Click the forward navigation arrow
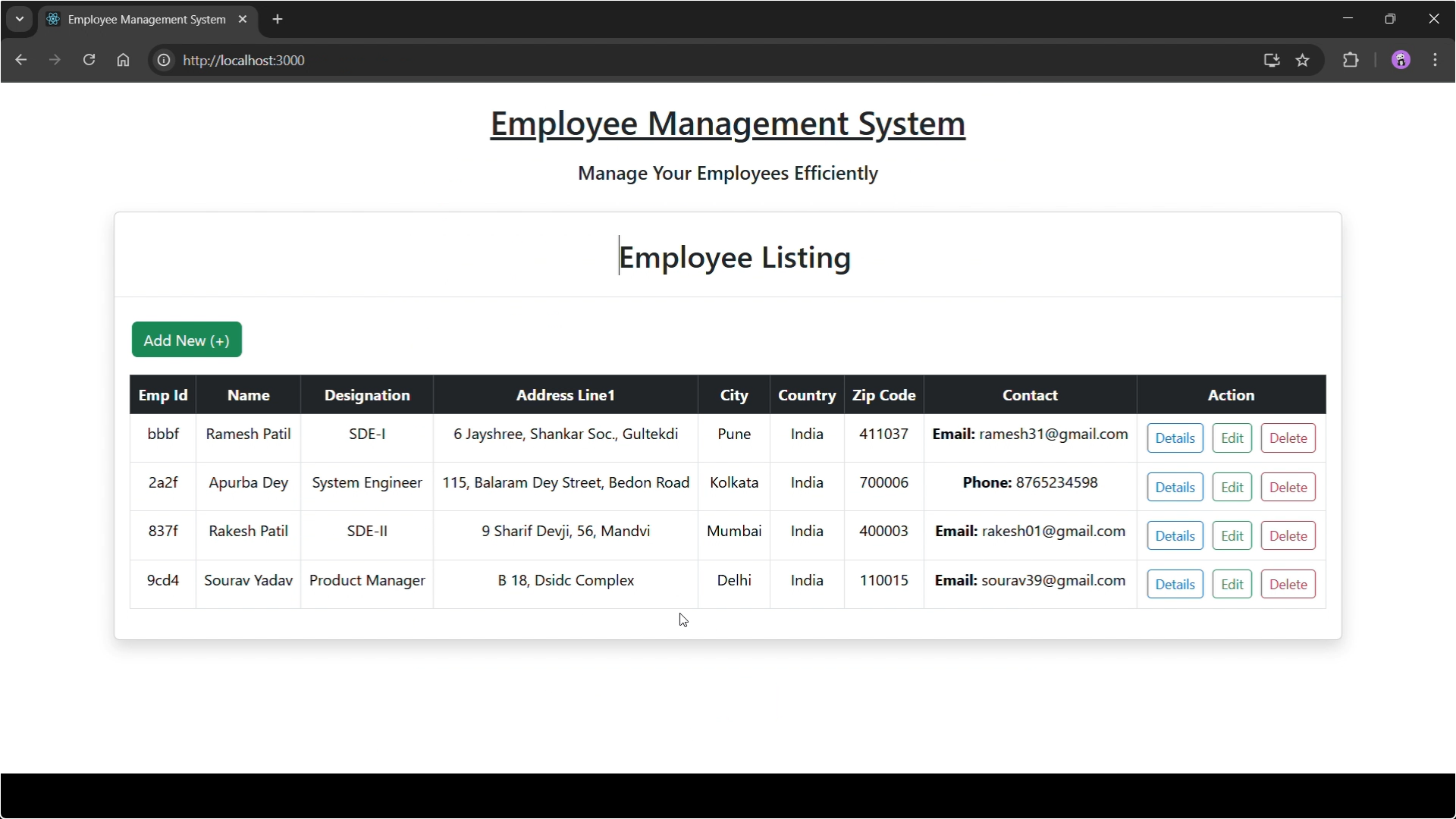 55,60
